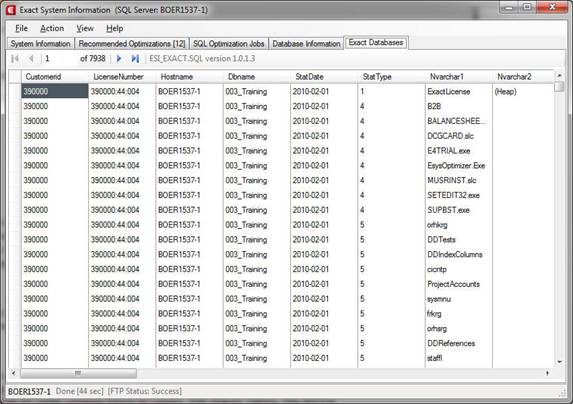Select the sysmnu cell
The height and width of the screenshot is (404, 573).
[x=458, y=299]
